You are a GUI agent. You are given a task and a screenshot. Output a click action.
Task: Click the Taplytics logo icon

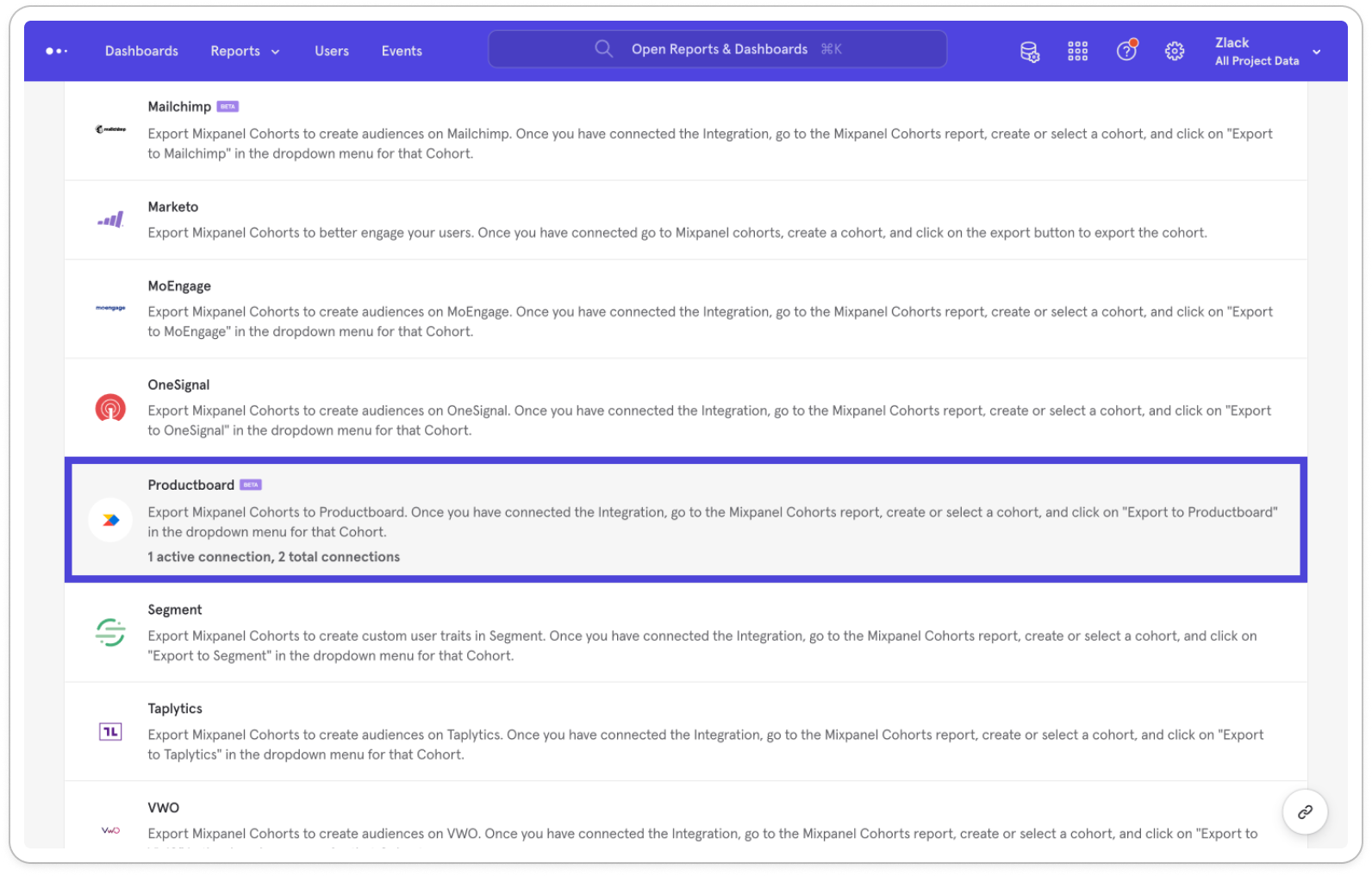[x=110, y=732]
